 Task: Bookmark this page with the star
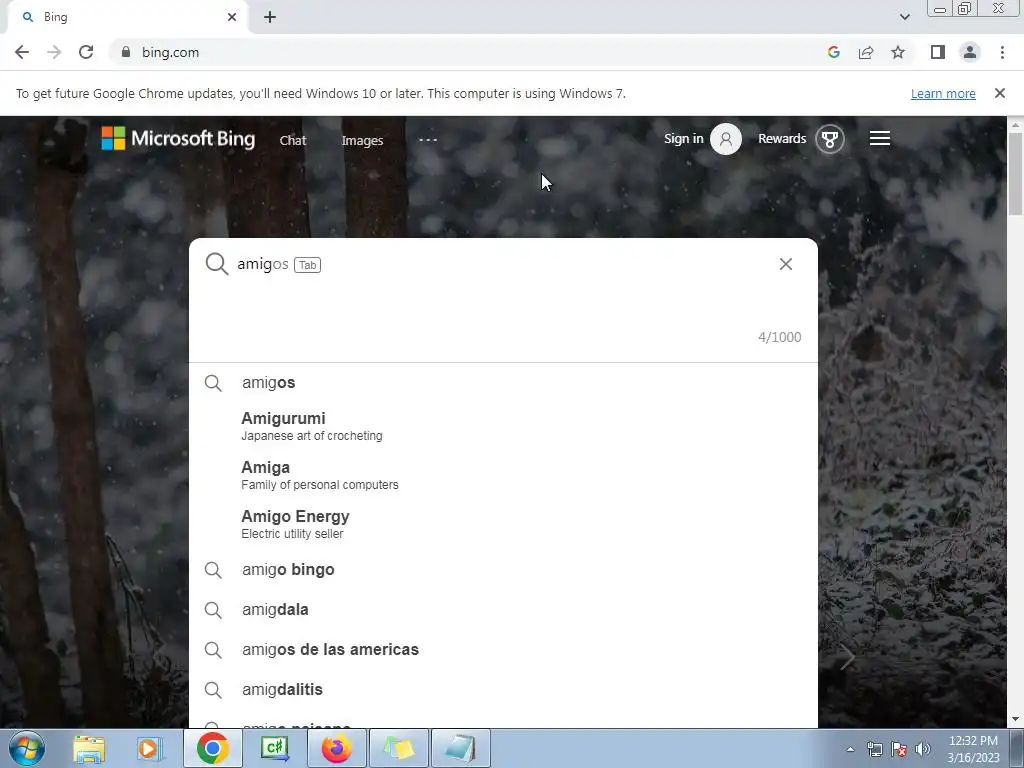[898, 52]
